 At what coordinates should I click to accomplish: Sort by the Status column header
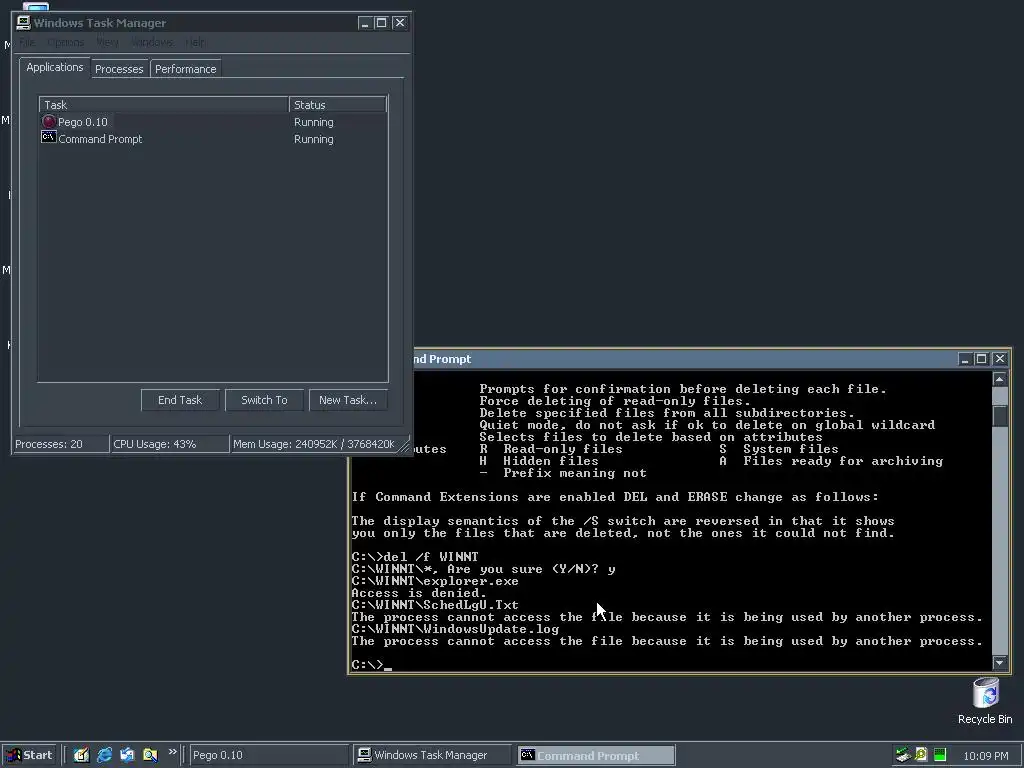(338, 104)
